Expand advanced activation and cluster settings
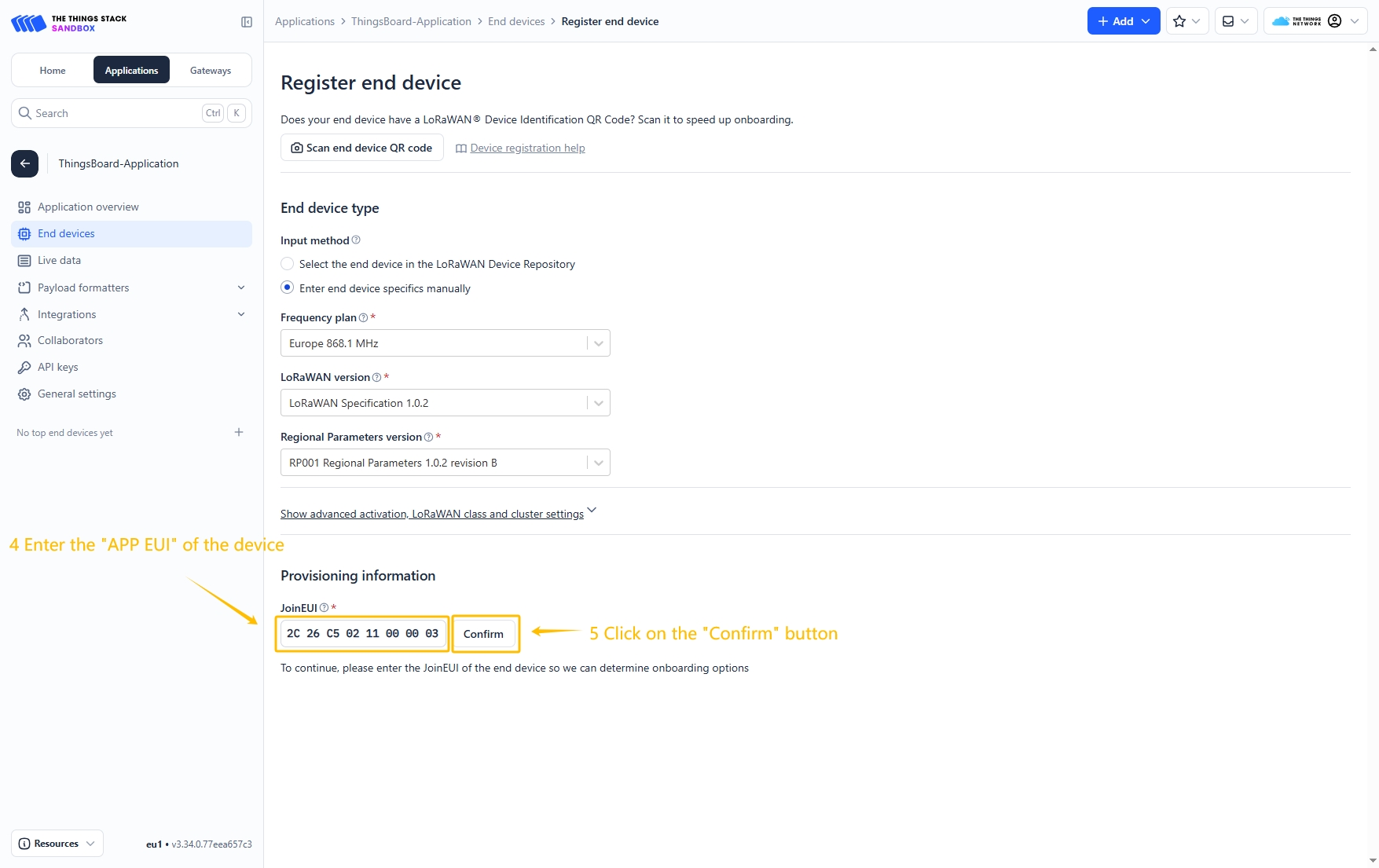Image resolution: width=1379 pixels, height=868 pixels. pyautogui.click(x=432, y=514)
